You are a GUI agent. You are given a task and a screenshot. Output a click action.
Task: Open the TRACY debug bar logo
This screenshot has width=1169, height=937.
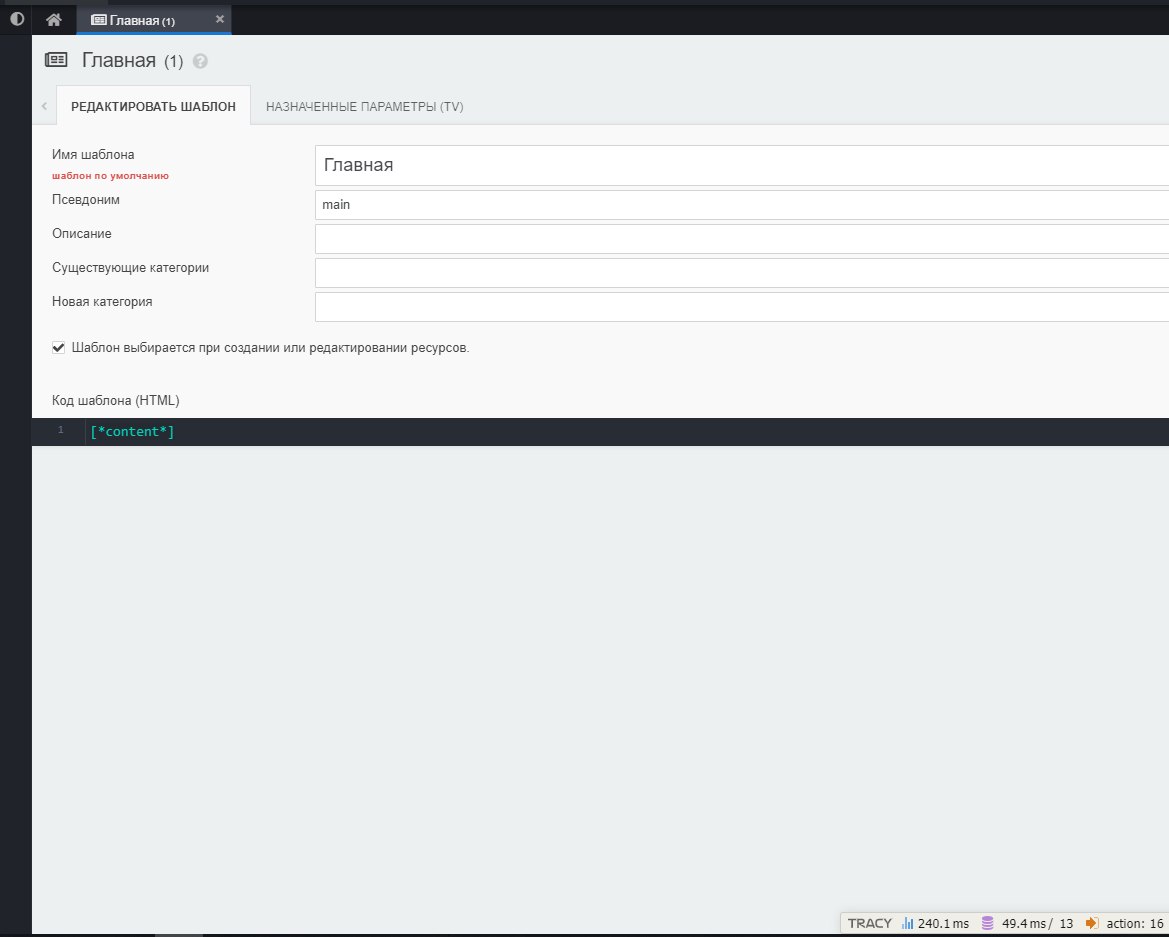869,923
